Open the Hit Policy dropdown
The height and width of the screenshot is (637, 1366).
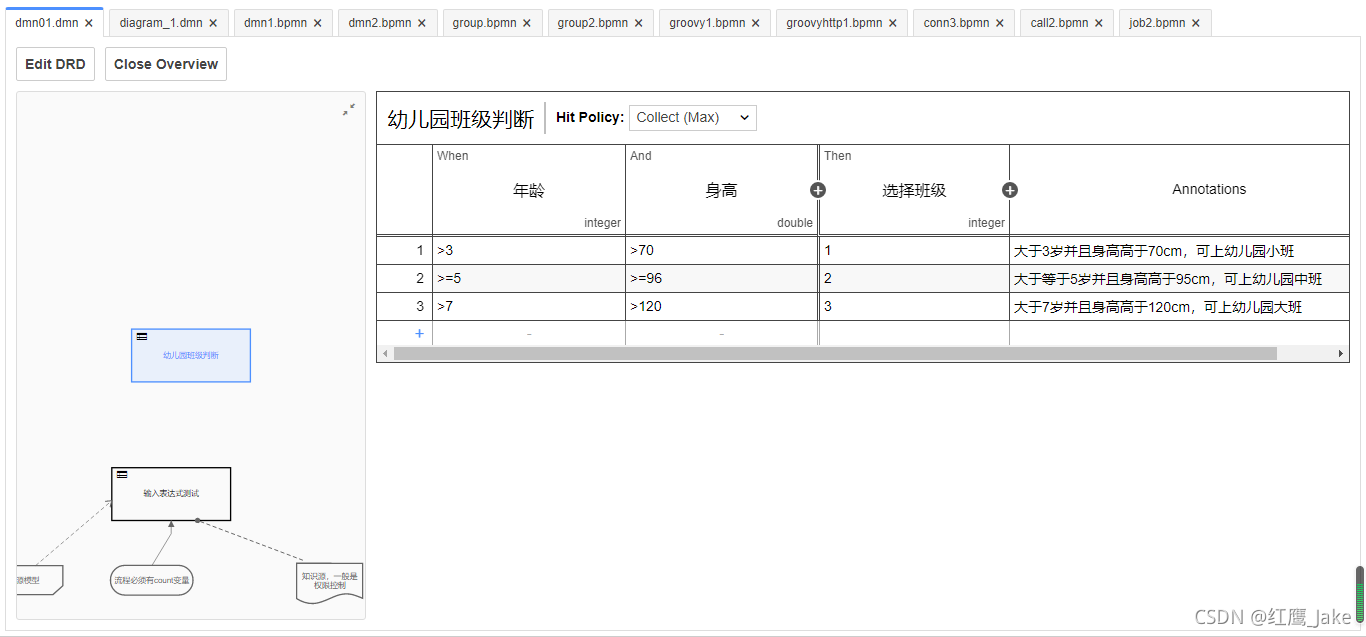tap(692, 118)
